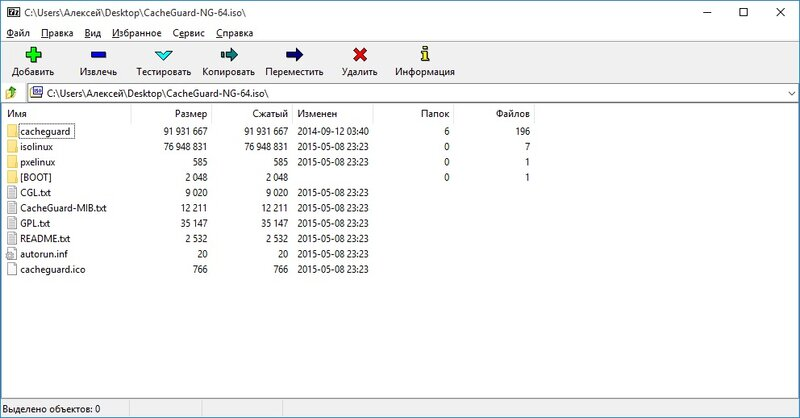The height and width of the screenshot is (418, 800).
Task: Select the CGL.txt file name
Action: (35, 193)
